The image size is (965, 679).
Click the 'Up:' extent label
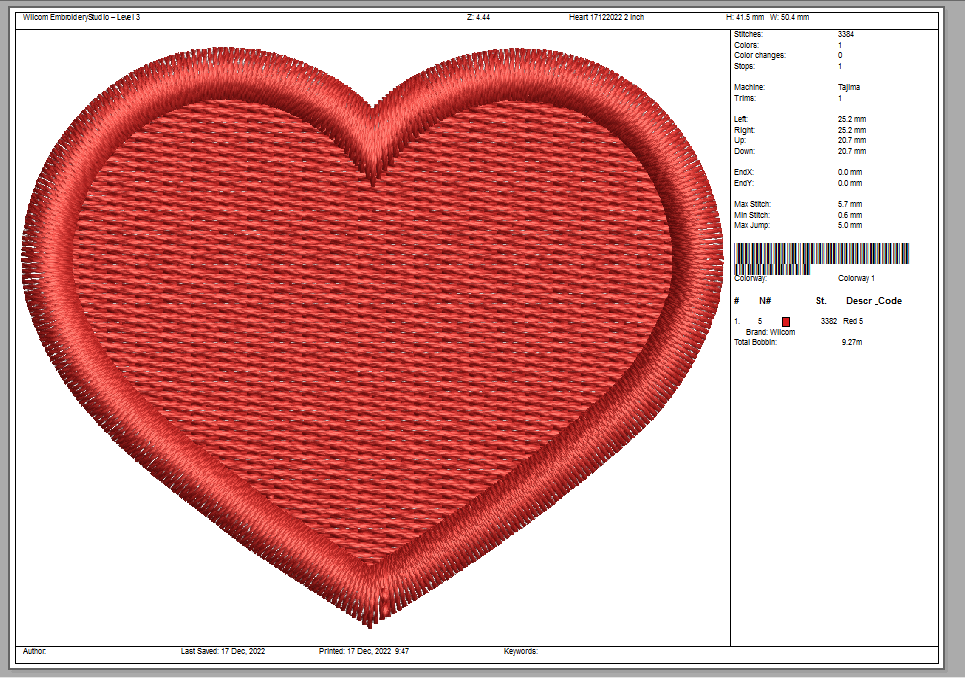(x=739, y=140)
